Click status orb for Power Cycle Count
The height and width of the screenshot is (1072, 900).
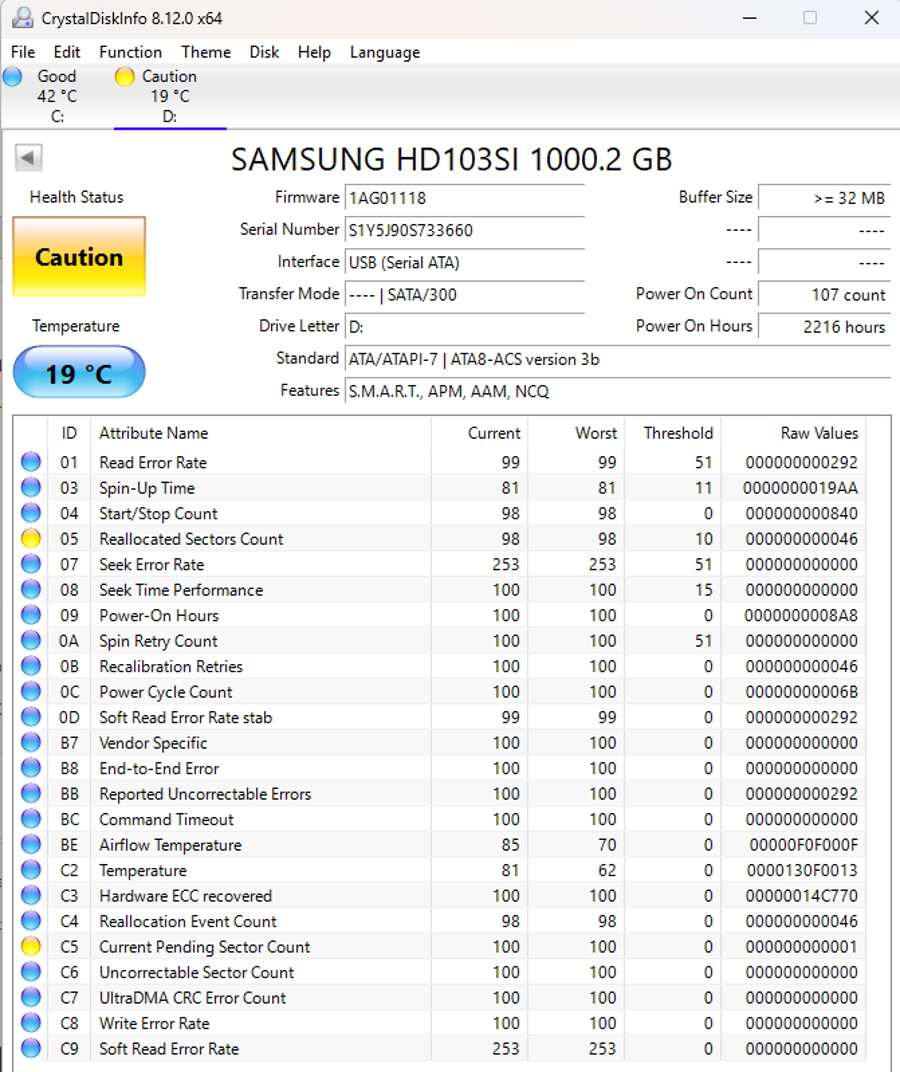coord(31,692)
